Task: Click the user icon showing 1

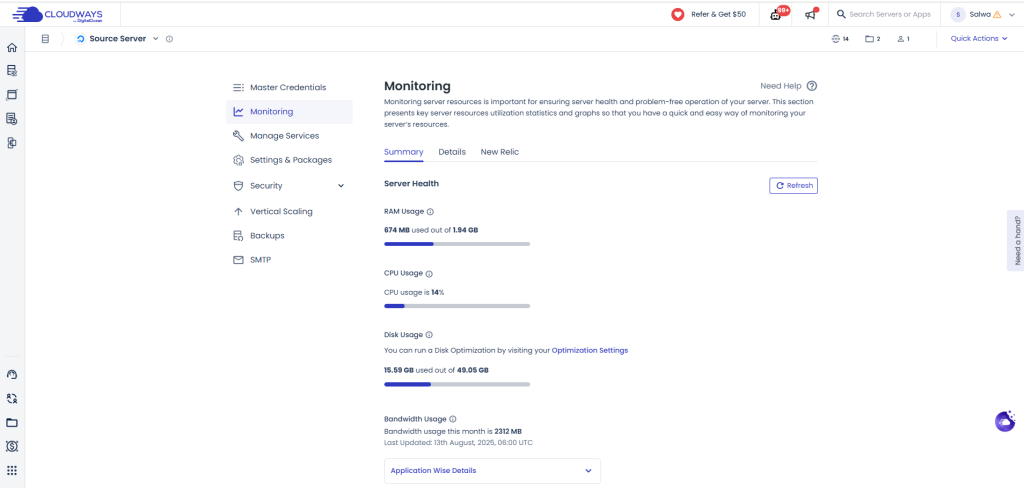Action: [901, 39]
